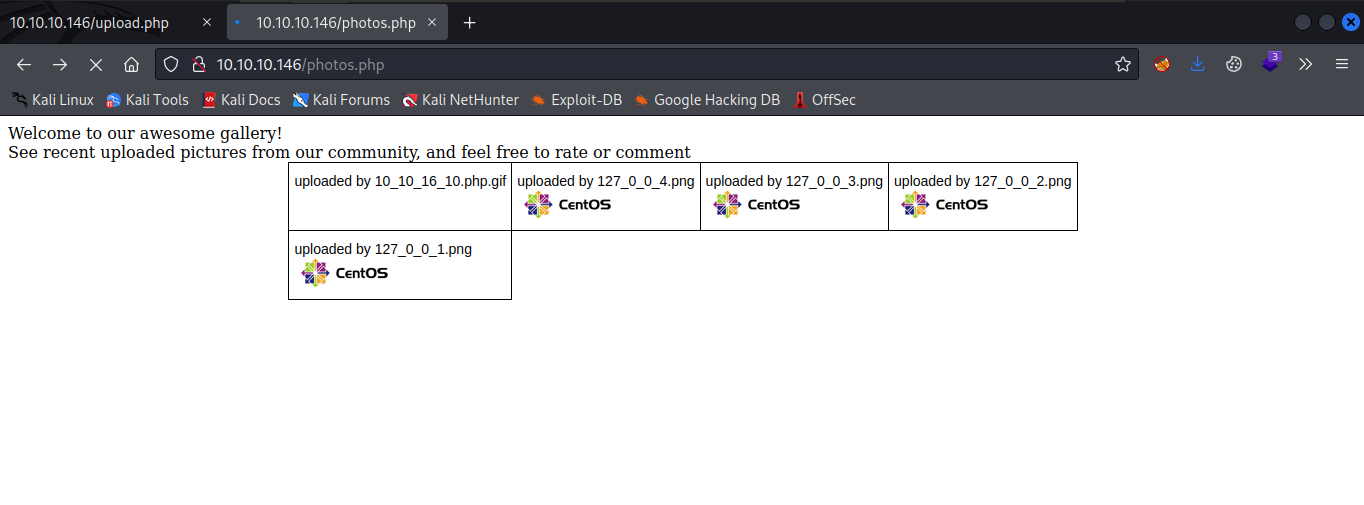This screenshot has height=505, width=1364.
Task: Navigate back to the previous page
Action: [24, 64]
